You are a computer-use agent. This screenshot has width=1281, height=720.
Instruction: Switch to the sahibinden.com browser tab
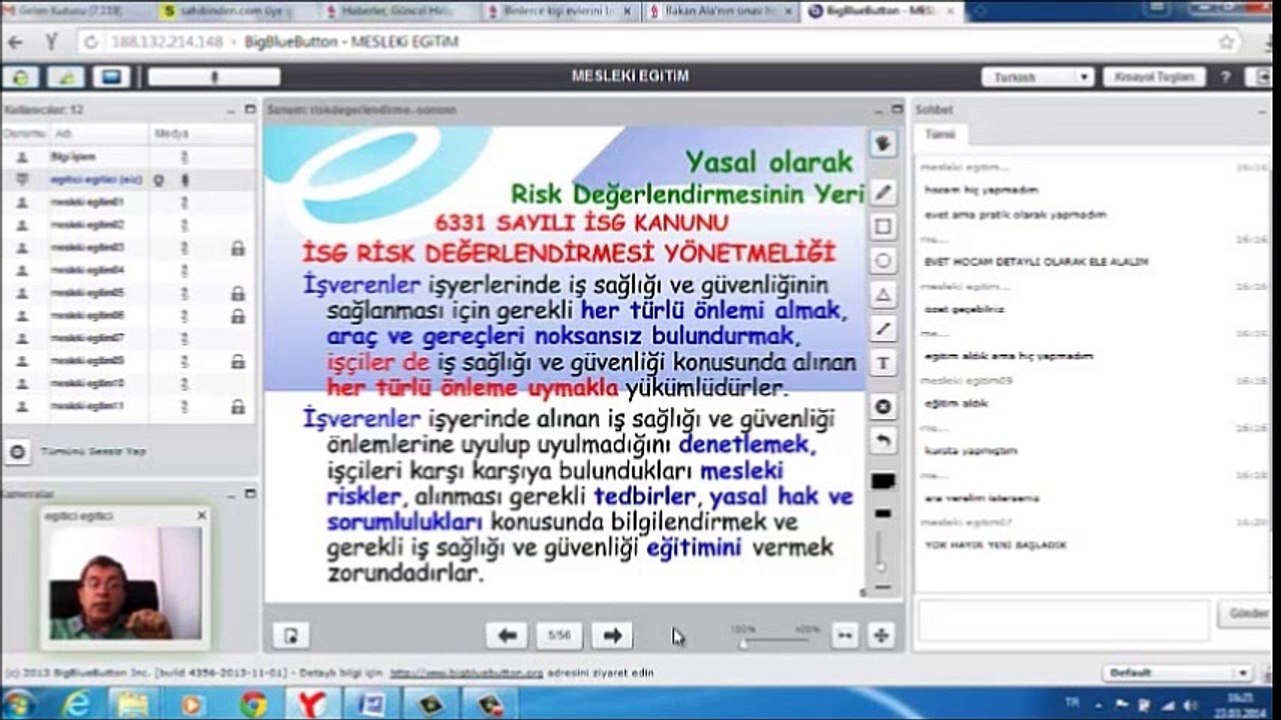pos(235,11)
